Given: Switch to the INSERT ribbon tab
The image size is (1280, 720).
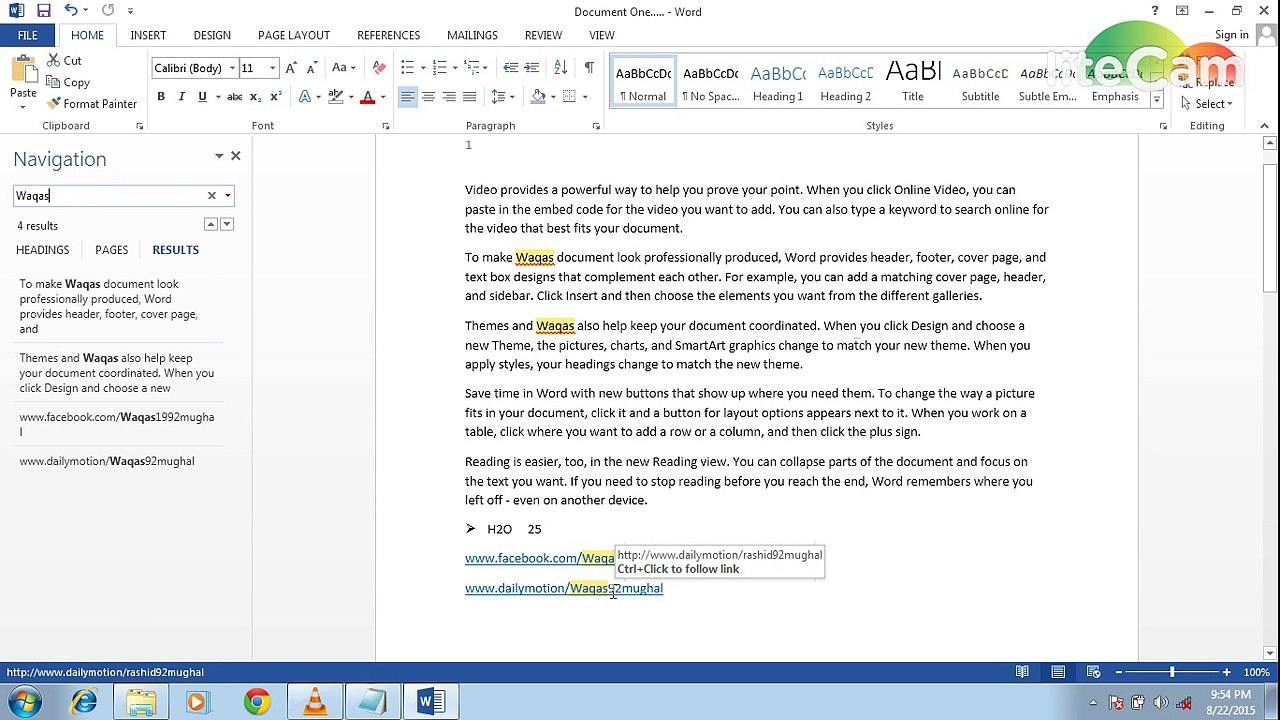Looking at the screenshot, I should click(148, 35).
